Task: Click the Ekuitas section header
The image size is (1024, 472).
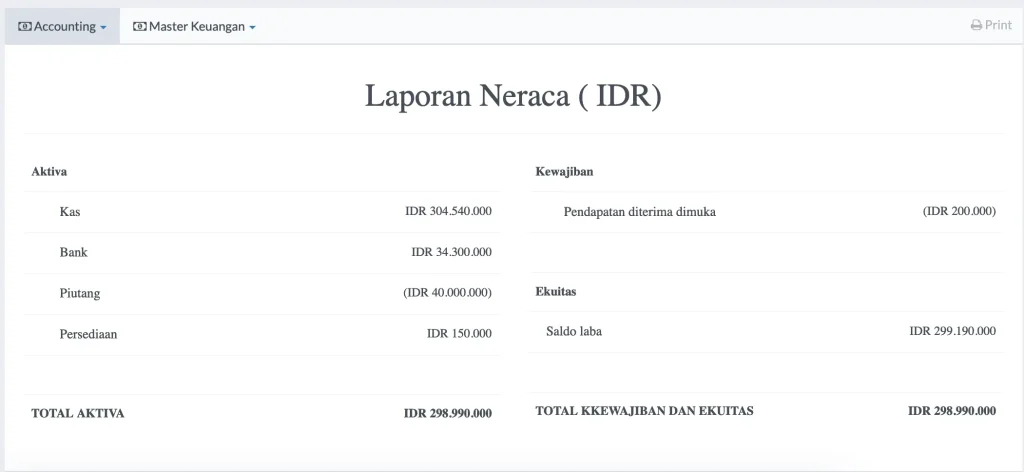Action: point(556,292)
